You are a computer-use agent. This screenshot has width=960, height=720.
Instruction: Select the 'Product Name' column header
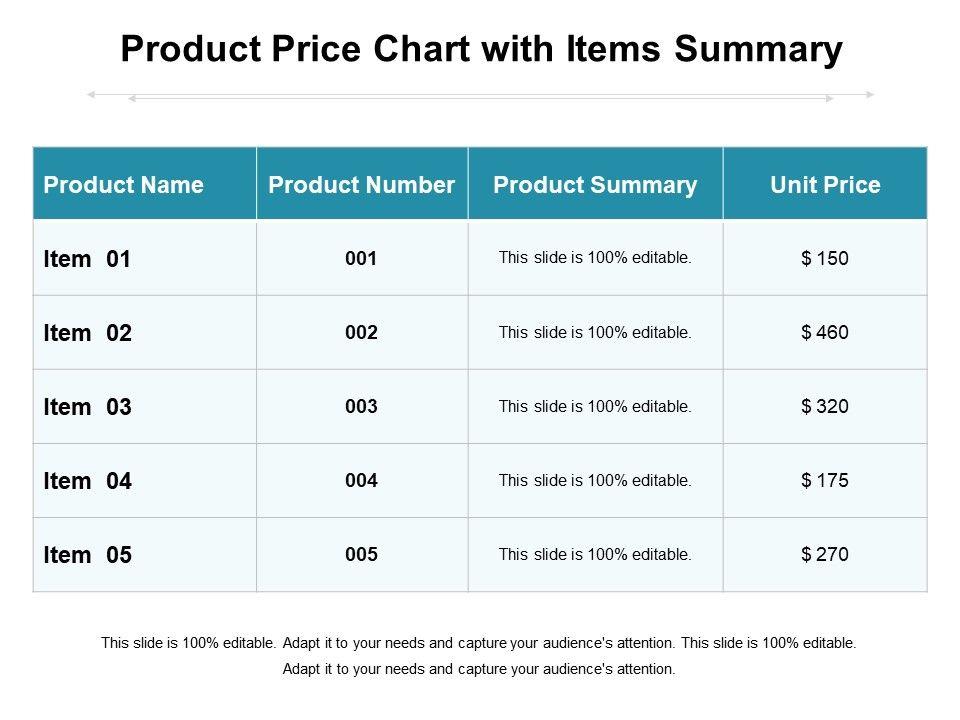tap(124, 185)
